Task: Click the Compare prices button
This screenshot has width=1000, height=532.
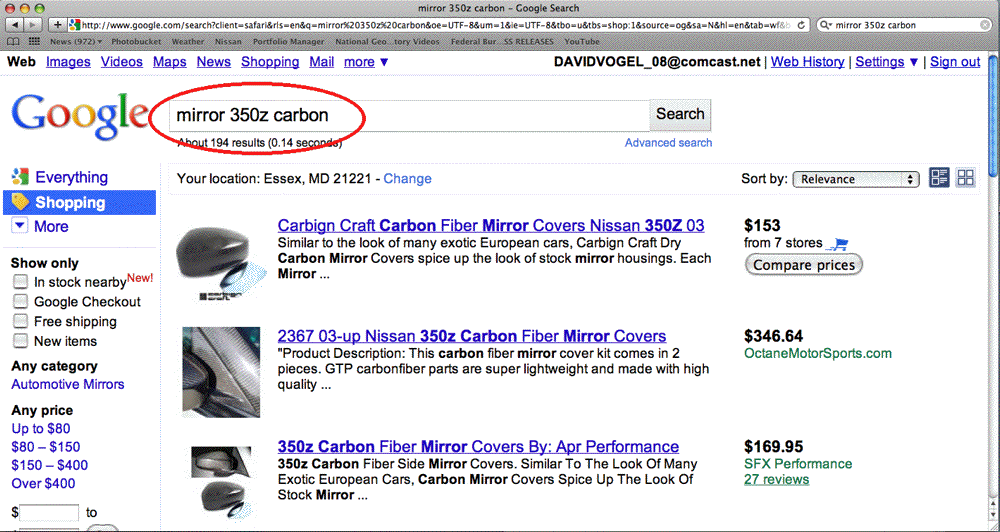Action: (804, 265)
